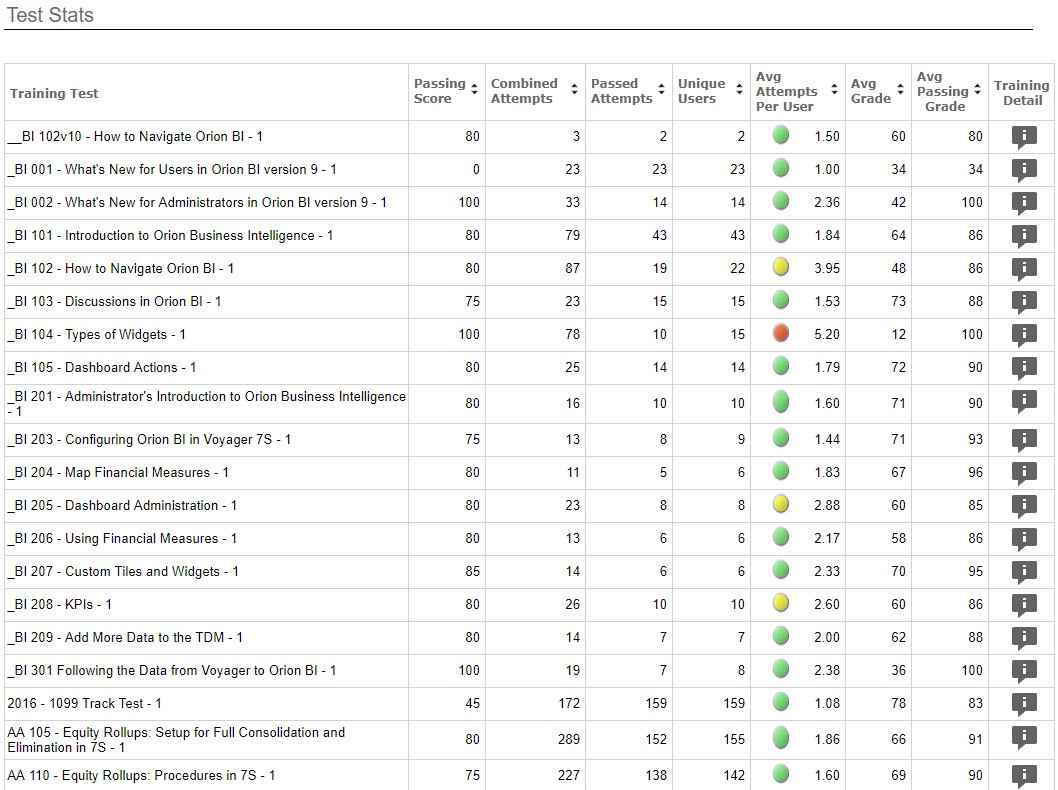Select BI 101 Introduction to Orion Business Intelligence
This screenshot has width=1058, height=790.
[x=170, y=235]
